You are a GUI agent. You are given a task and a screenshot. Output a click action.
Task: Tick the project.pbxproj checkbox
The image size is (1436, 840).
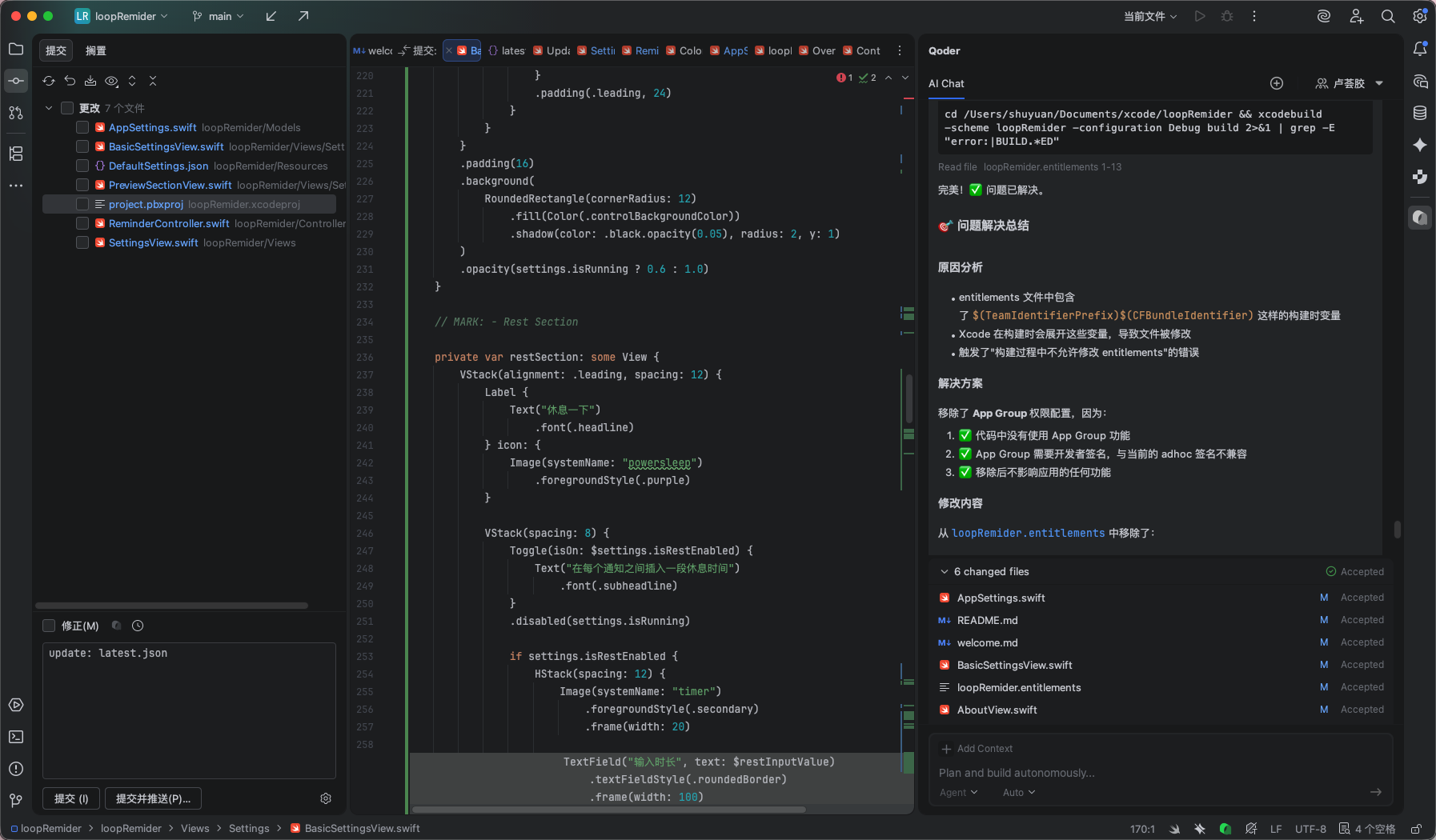tap(82, 204)
